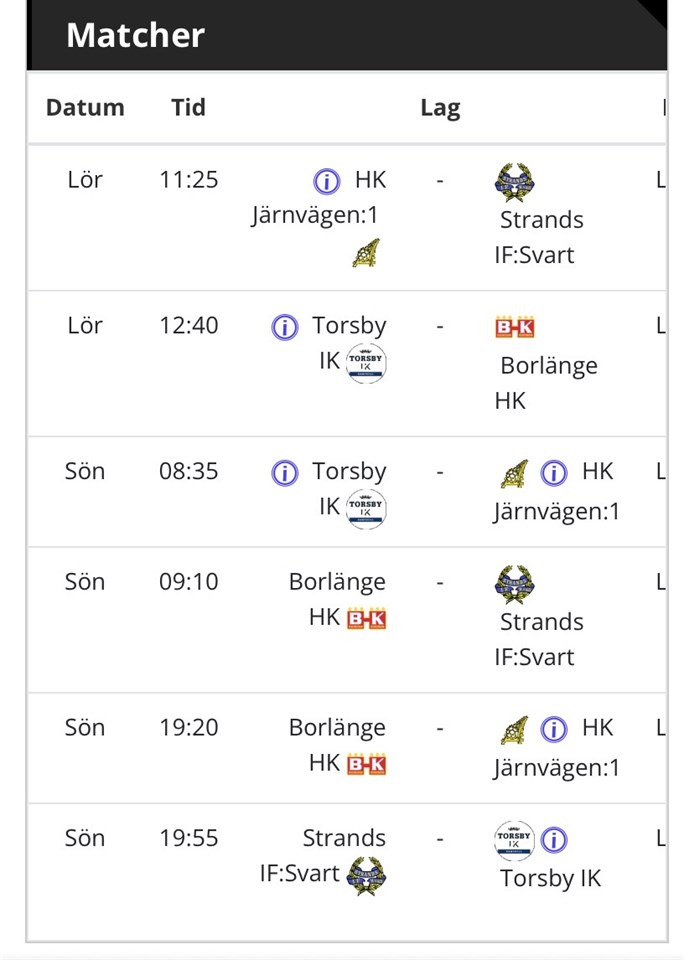Viewport: 684px width, 960px height.
Task: Open Borlänge HK team link at 19:20
Action: [336, 743]
